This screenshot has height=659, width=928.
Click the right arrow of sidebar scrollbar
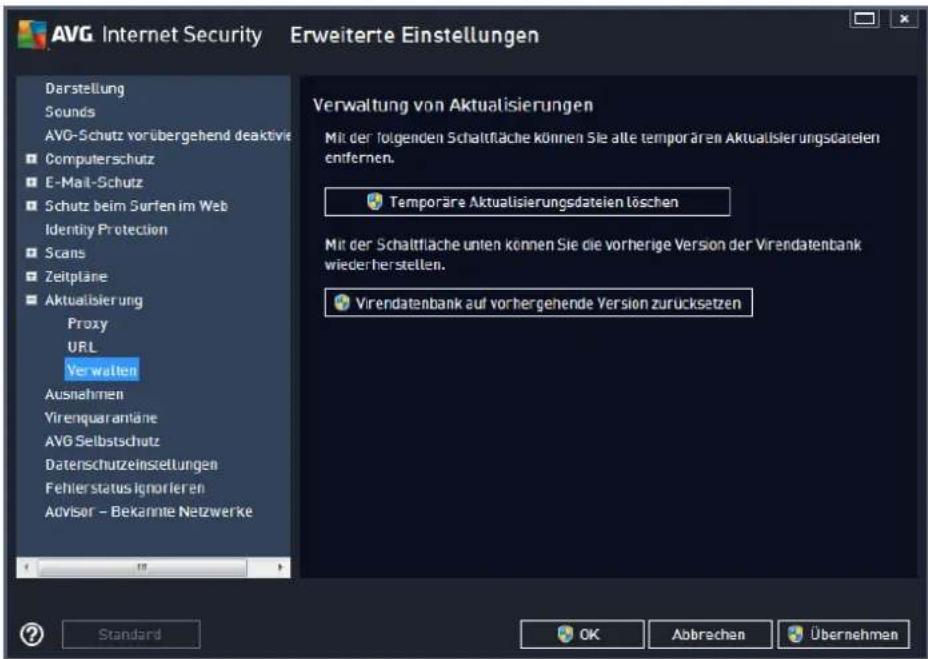(280, 567)
